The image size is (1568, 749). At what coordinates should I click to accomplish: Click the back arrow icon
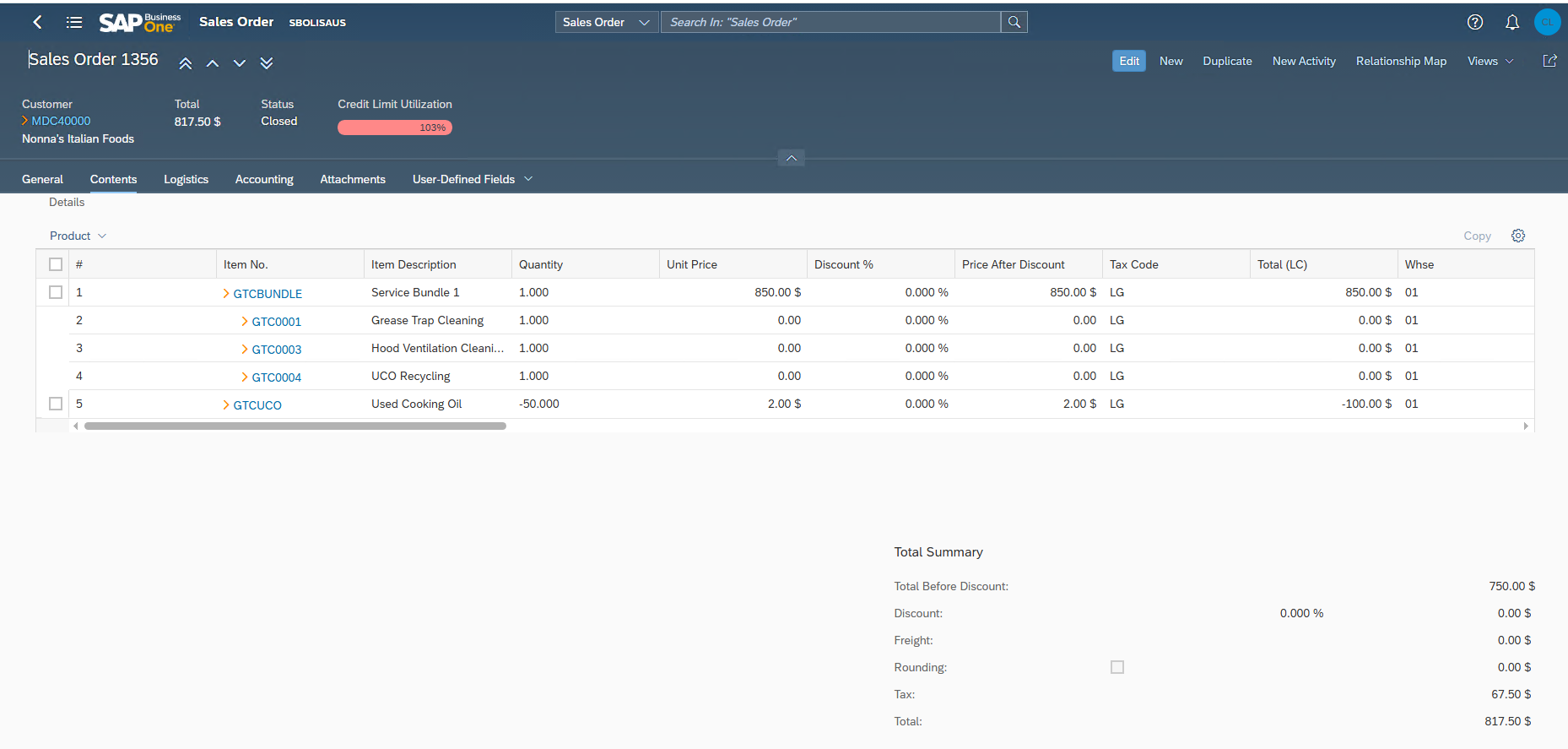pyautogui.click(x=37, y=22)
